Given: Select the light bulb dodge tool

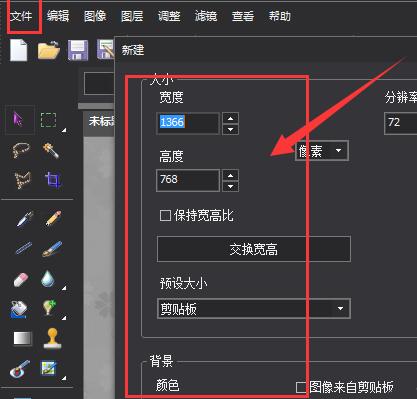Looking at the screenshot, I should 49,307.
